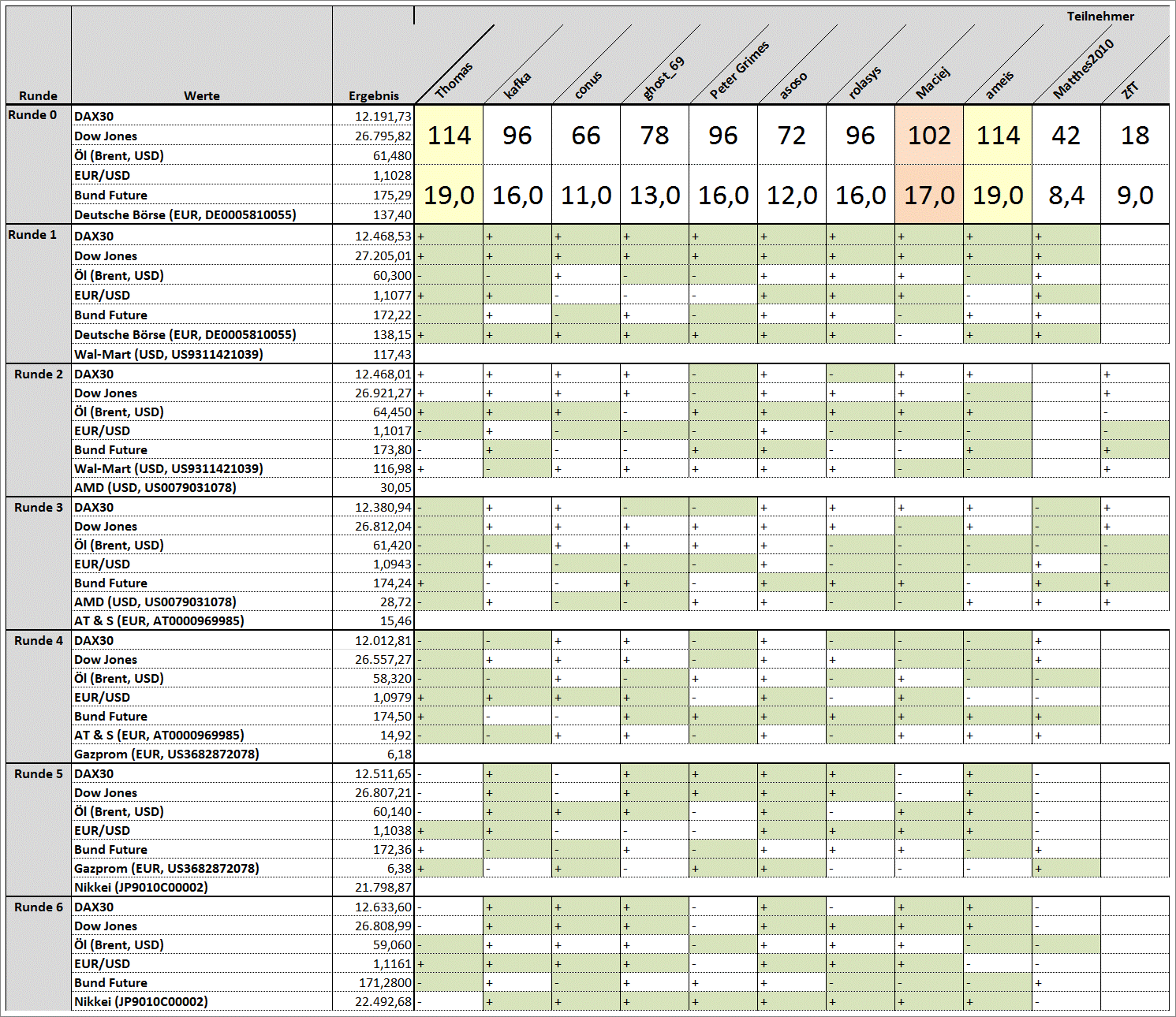
Task: Select ameis's score cell 114
Action: 998,136
